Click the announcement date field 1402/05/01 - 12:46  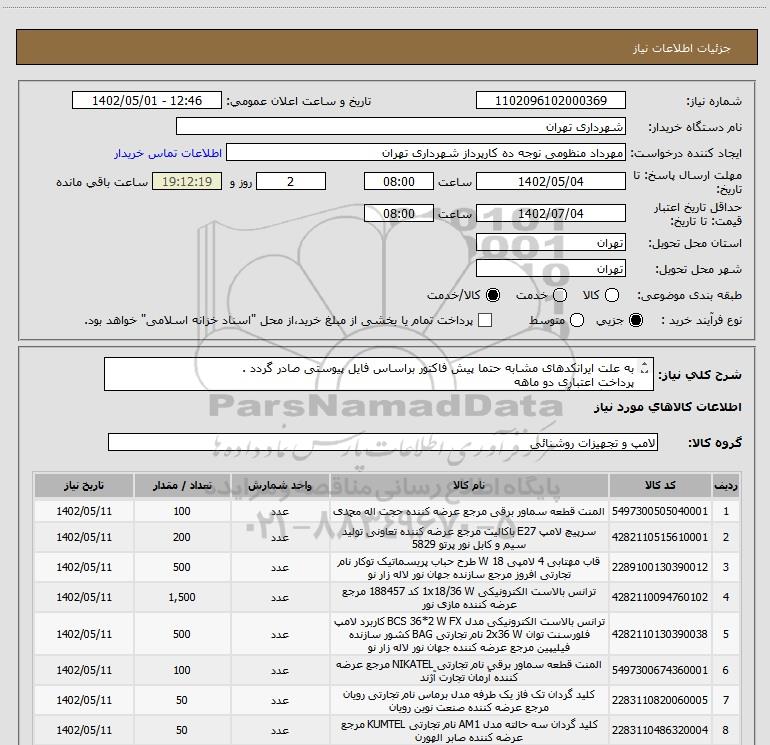tap(147, 100)
